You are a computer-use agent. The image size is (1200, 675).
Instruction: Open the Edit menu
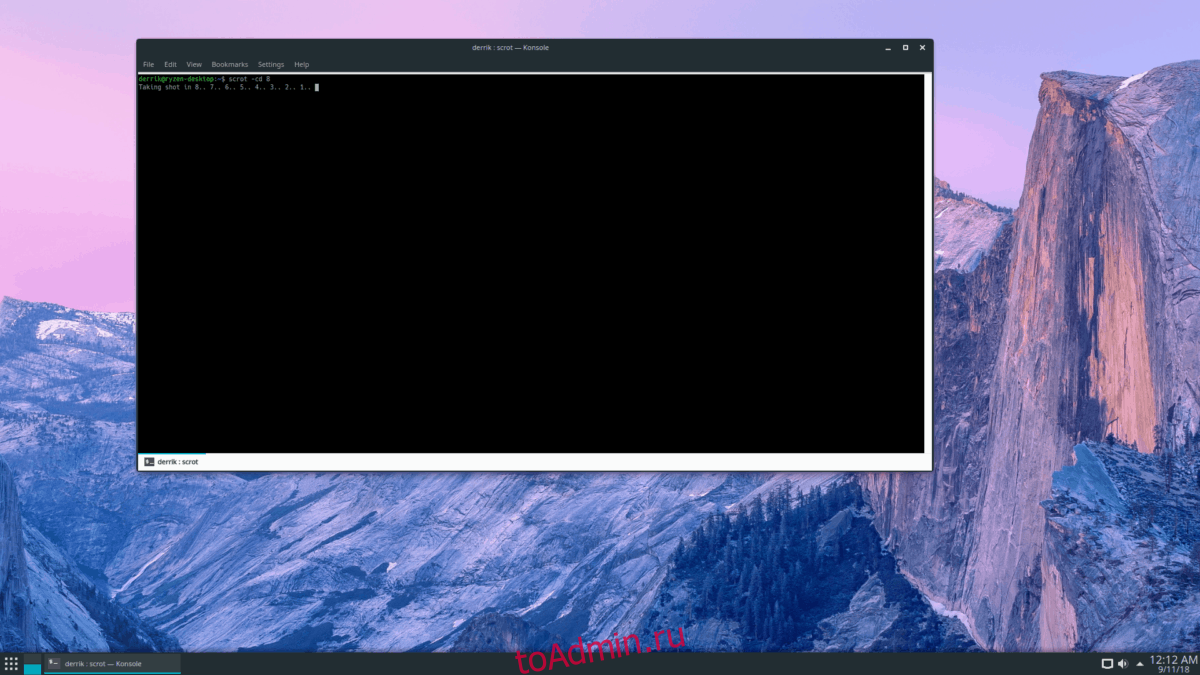click(170, 64)
